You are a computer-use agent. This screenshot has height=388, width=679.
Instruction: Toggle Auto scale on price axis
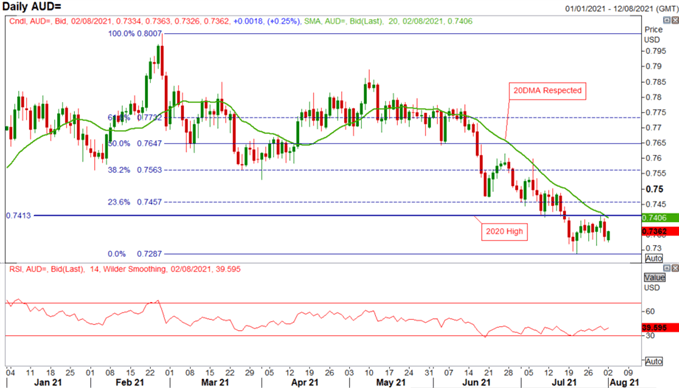point(653,258)
